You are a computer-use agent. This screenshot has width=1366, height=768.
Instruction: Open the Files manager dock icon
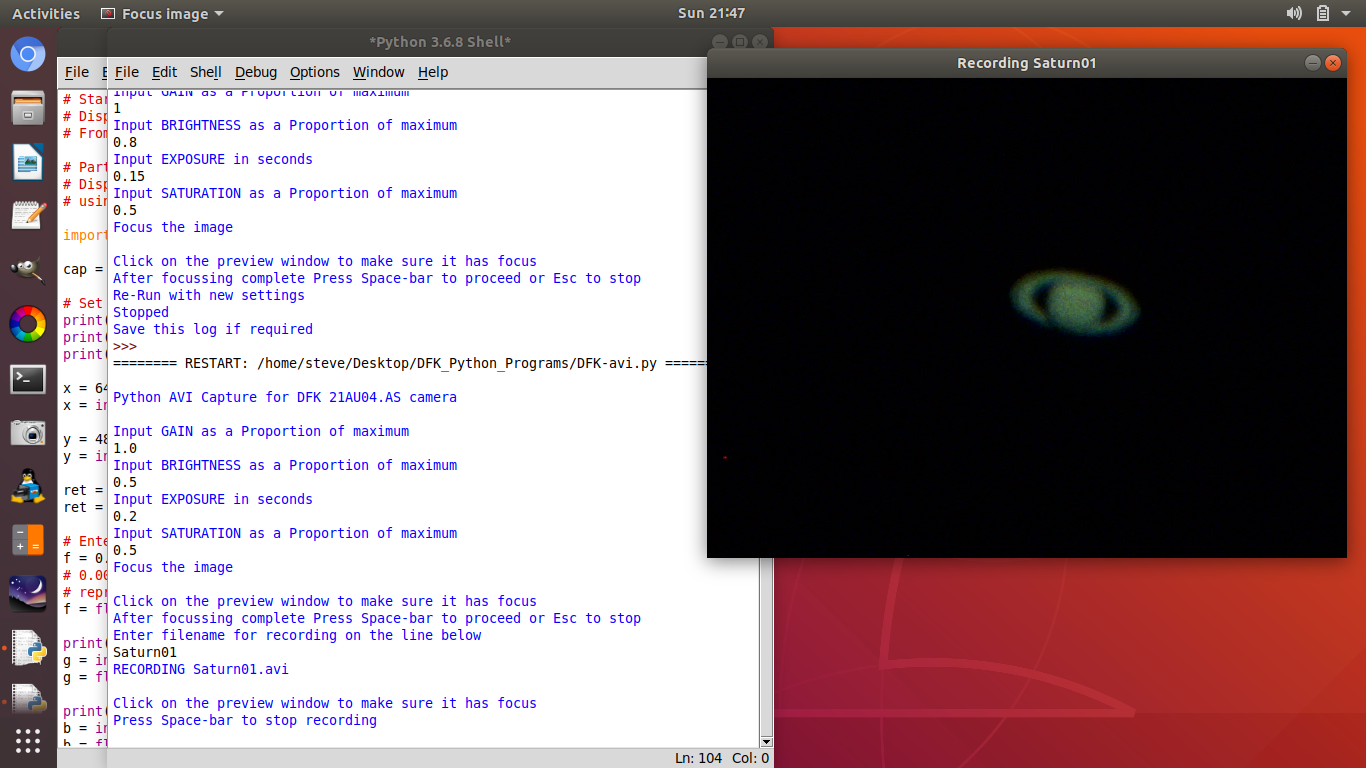(x=28, y=107)
